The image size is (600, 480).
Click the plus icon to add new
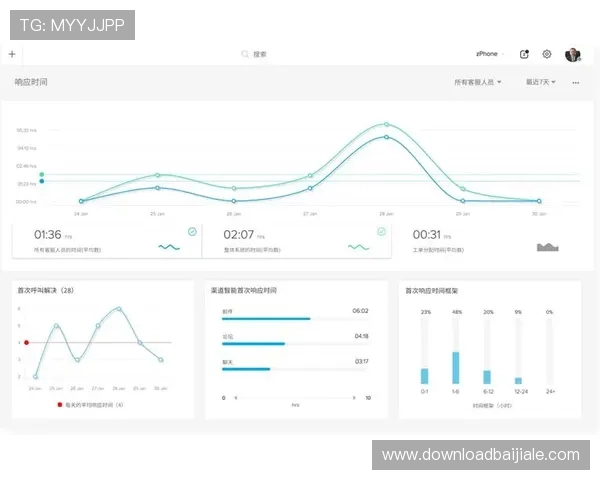pos(12,54)
